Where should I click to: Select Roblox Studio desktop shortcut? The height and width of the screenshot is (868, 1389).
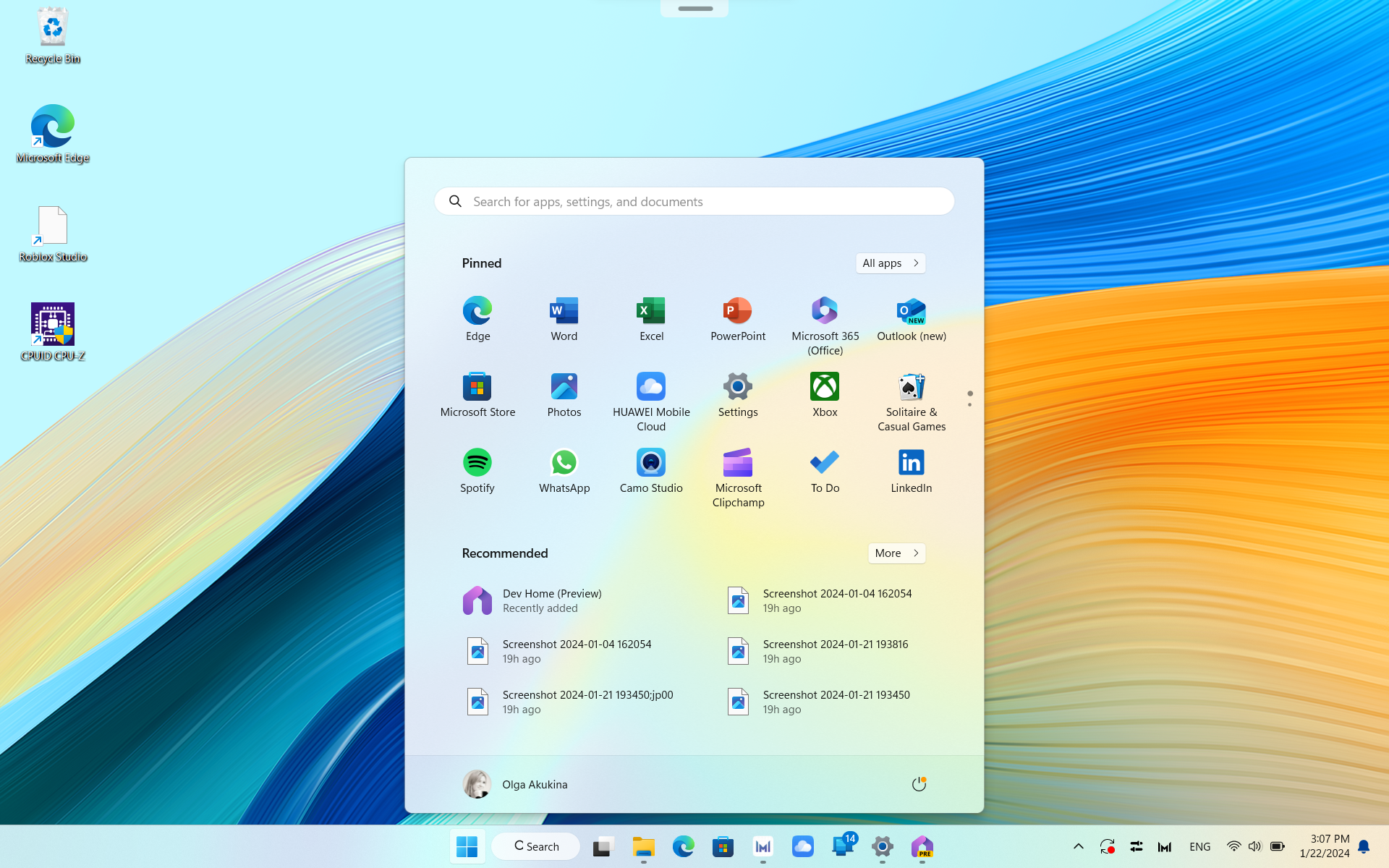click(x=53, y=234)
